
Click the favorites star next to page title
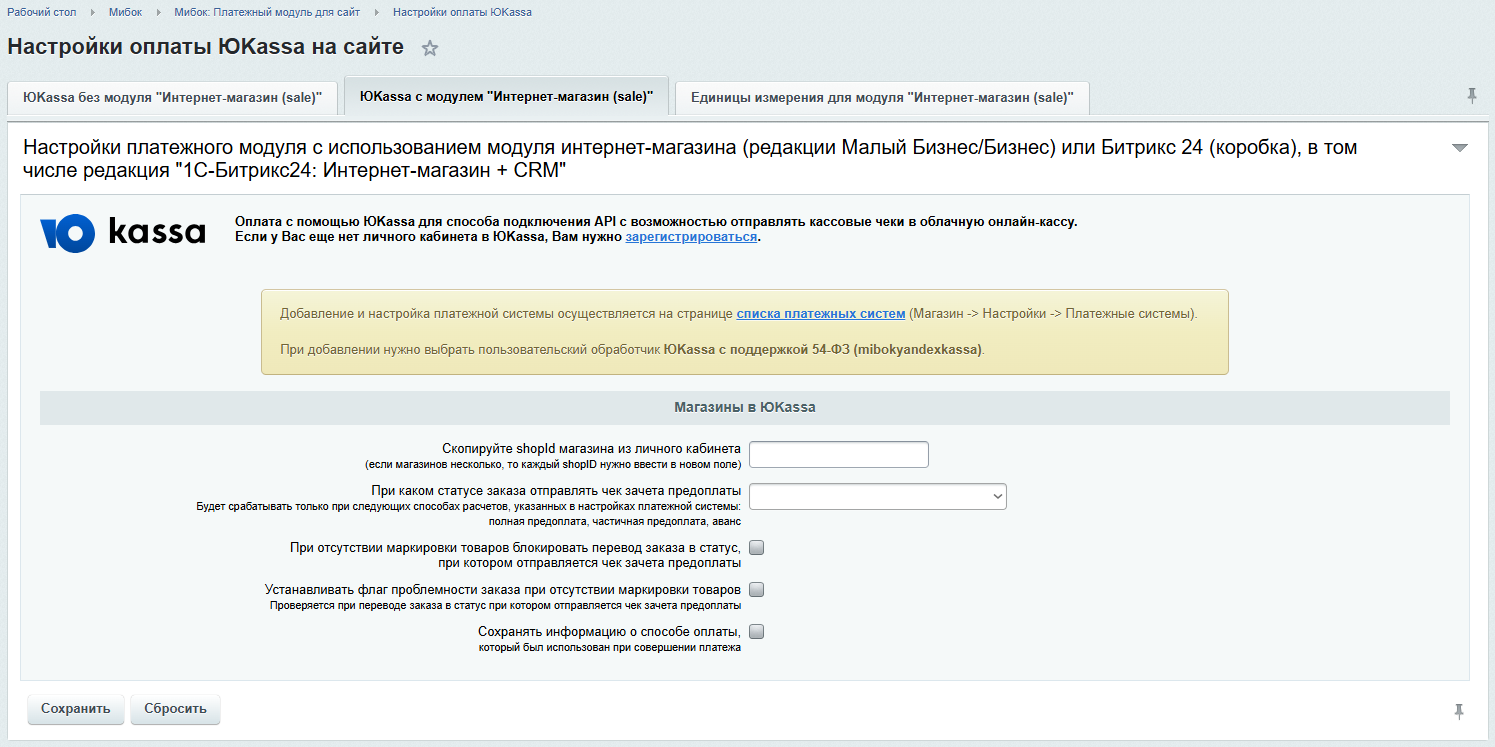coord(430,48)
